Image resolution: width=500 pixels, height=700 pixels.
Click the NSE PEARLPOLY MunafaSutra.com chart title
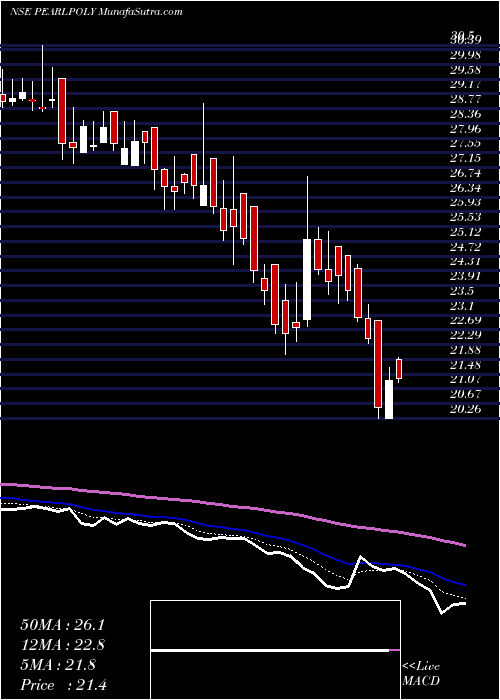[x=96, y=12]
